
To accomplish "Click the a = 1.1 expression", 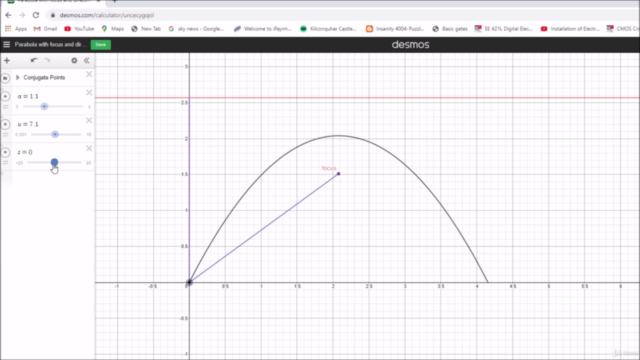I will (x=28, y=96).
